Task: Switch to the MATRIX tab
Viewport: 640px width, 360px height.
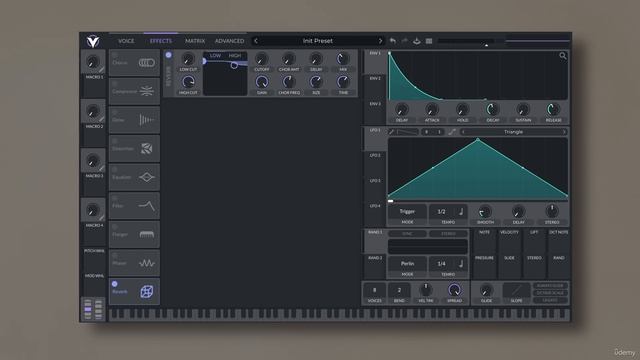Action: pyautogui.click(x=195, y=41)
